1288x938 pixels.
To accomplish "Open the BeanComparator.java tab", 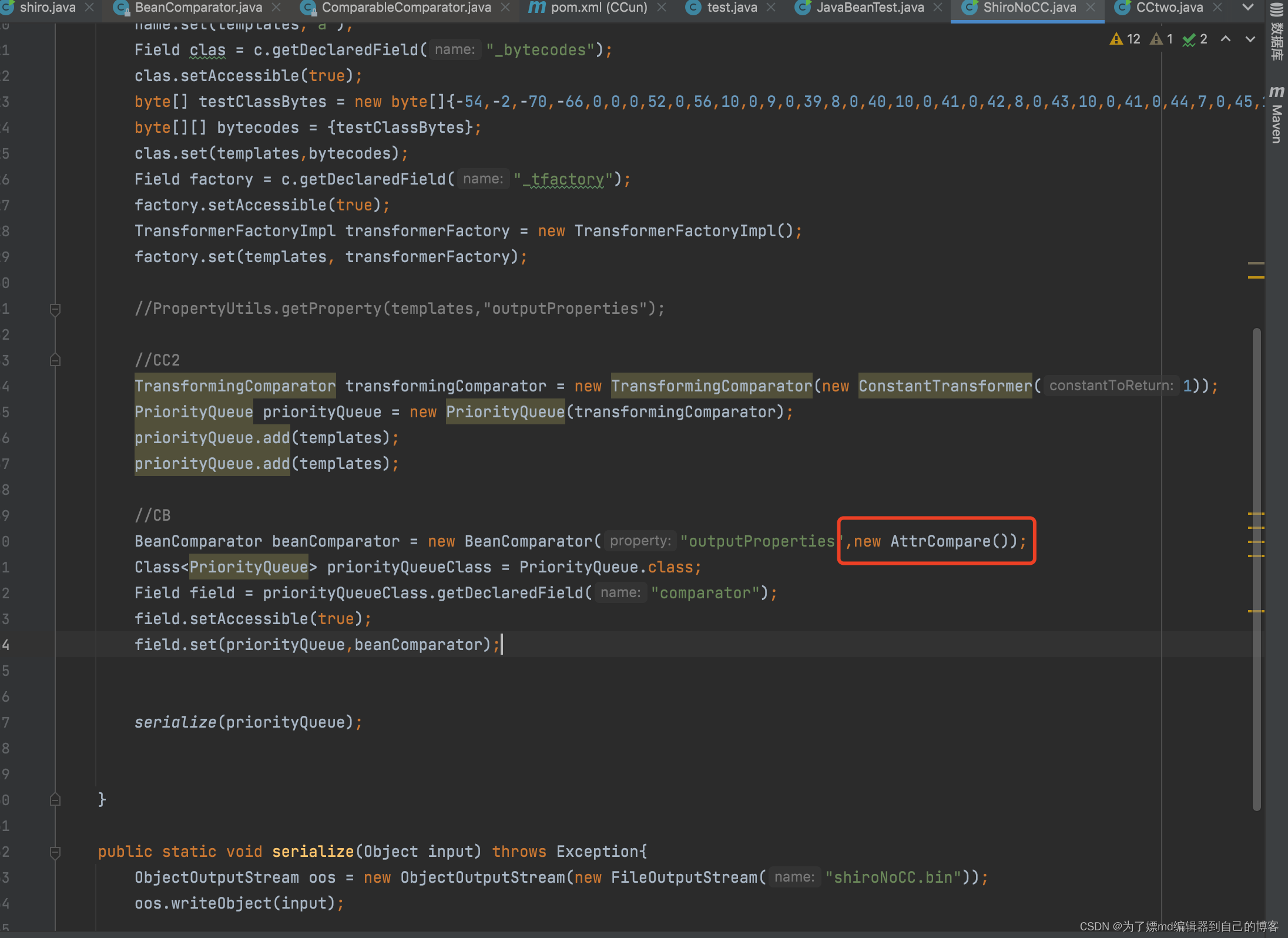I will pyautogui.click(x=199, y=8).
